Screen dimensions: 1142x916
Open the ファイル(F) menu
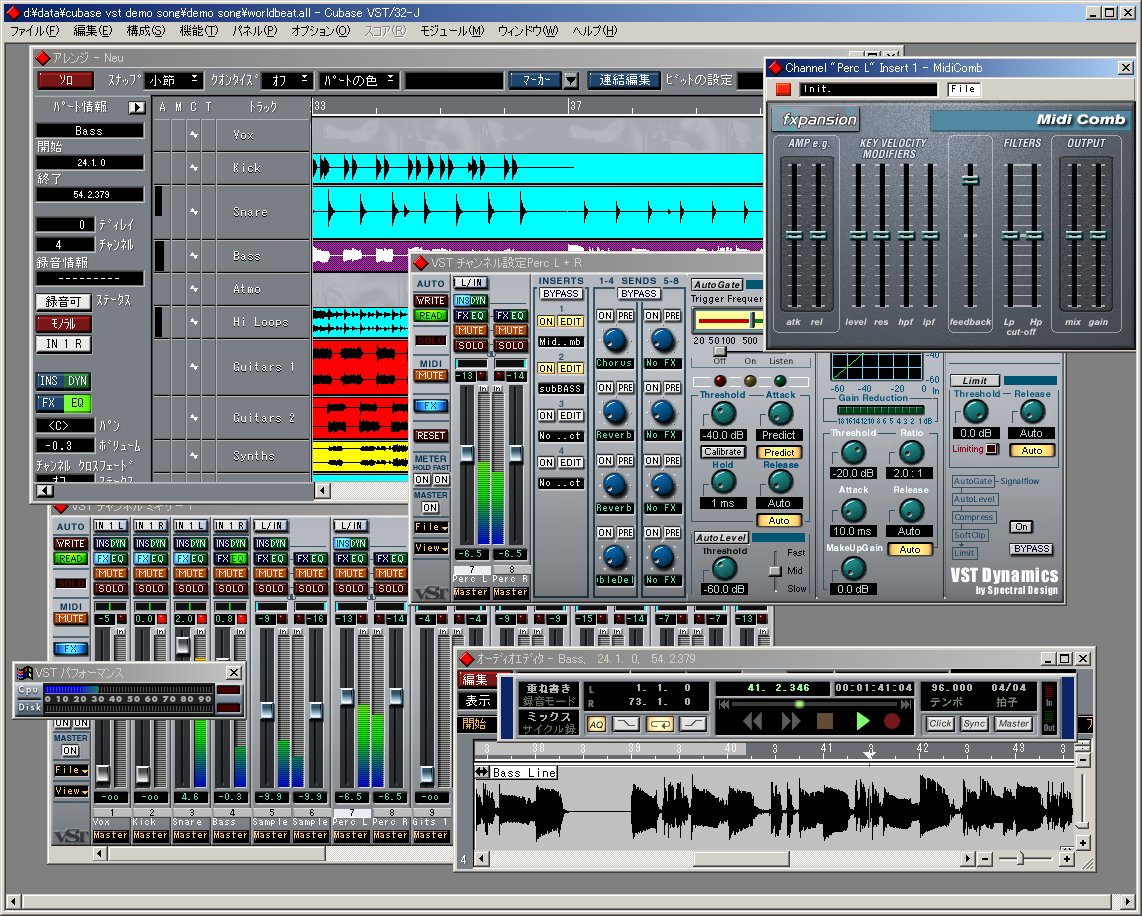coord(34,31)
